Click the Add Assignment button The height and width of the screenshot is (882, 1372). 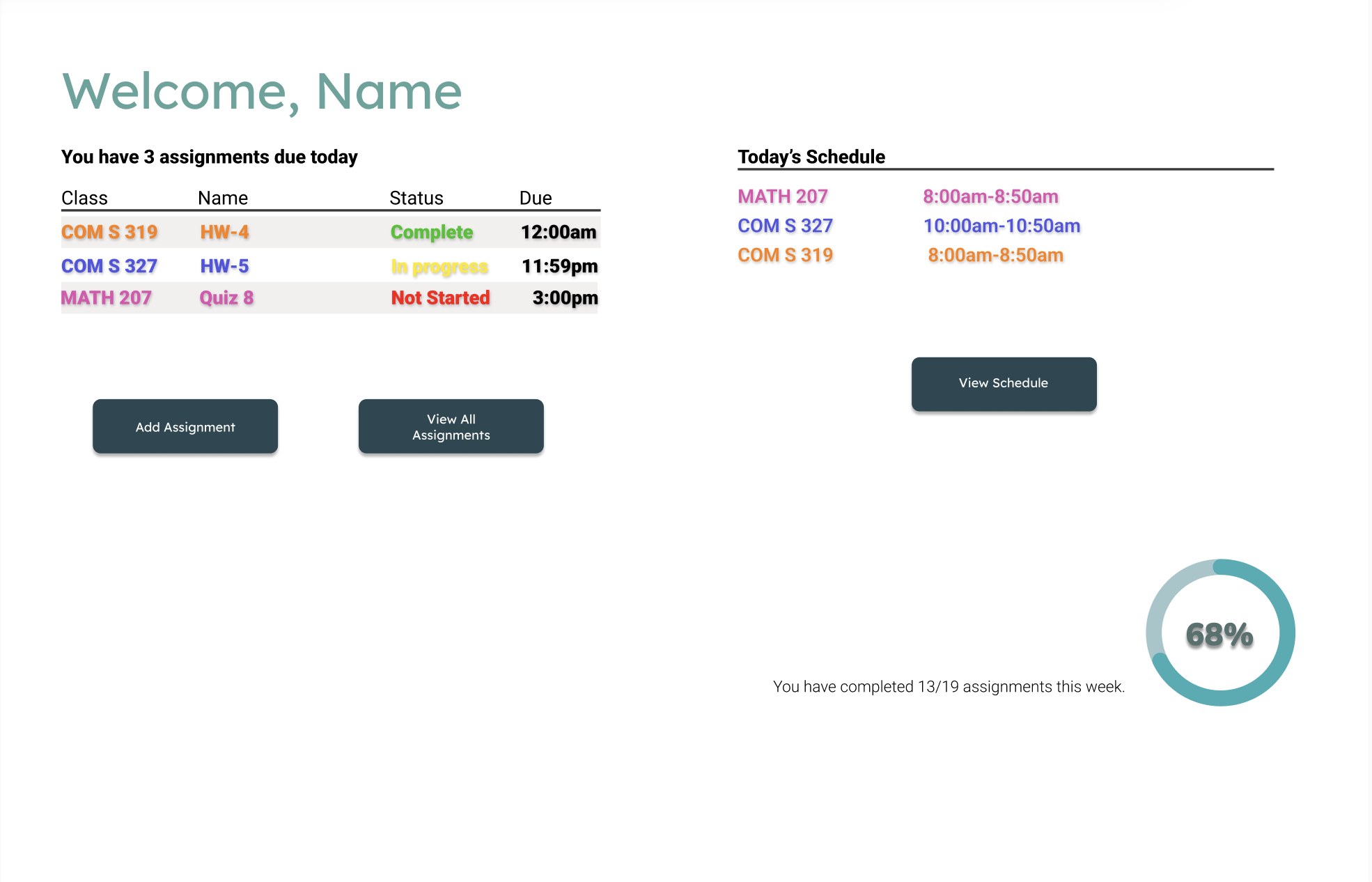185,426
